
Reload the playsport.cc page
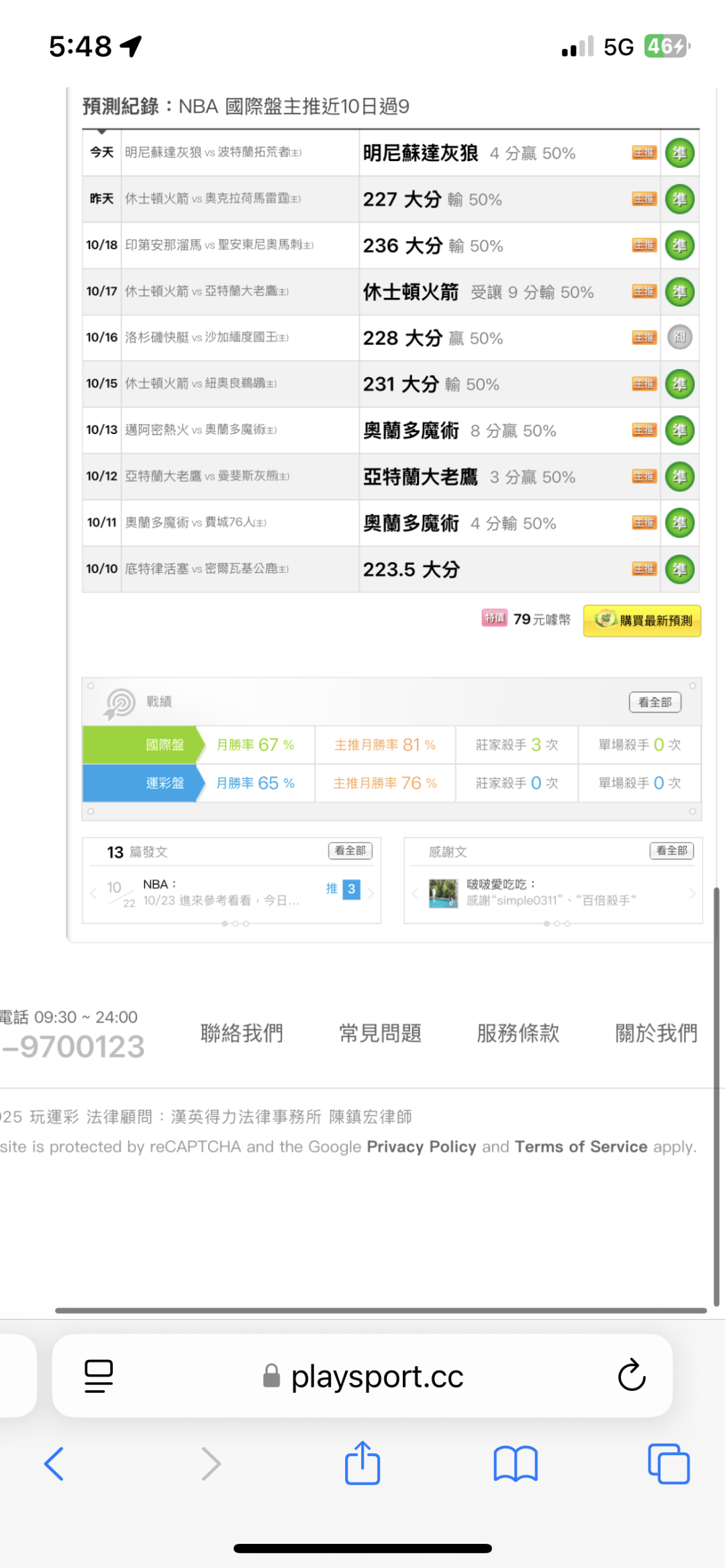point(631,1375)
